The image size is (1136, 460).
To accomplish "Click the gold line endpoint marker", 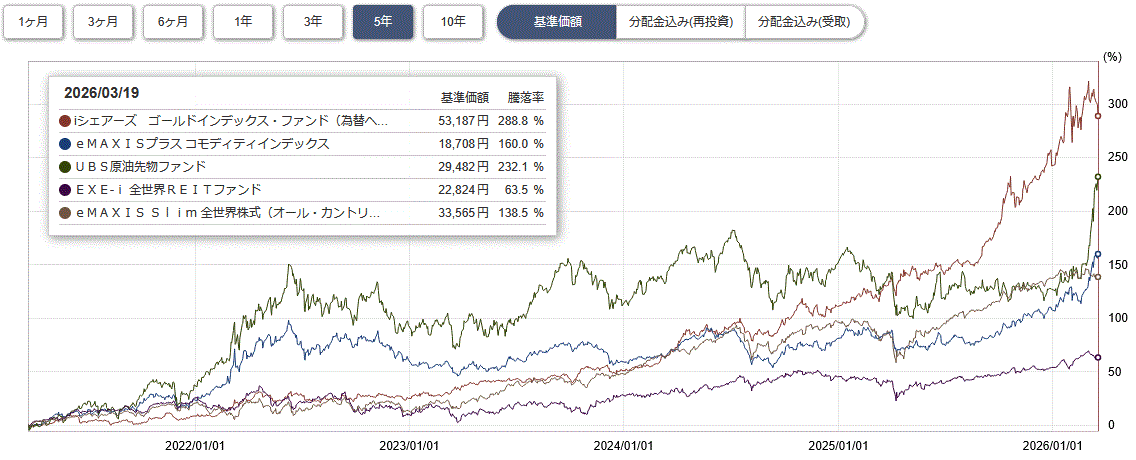I will coord(1098,116).
